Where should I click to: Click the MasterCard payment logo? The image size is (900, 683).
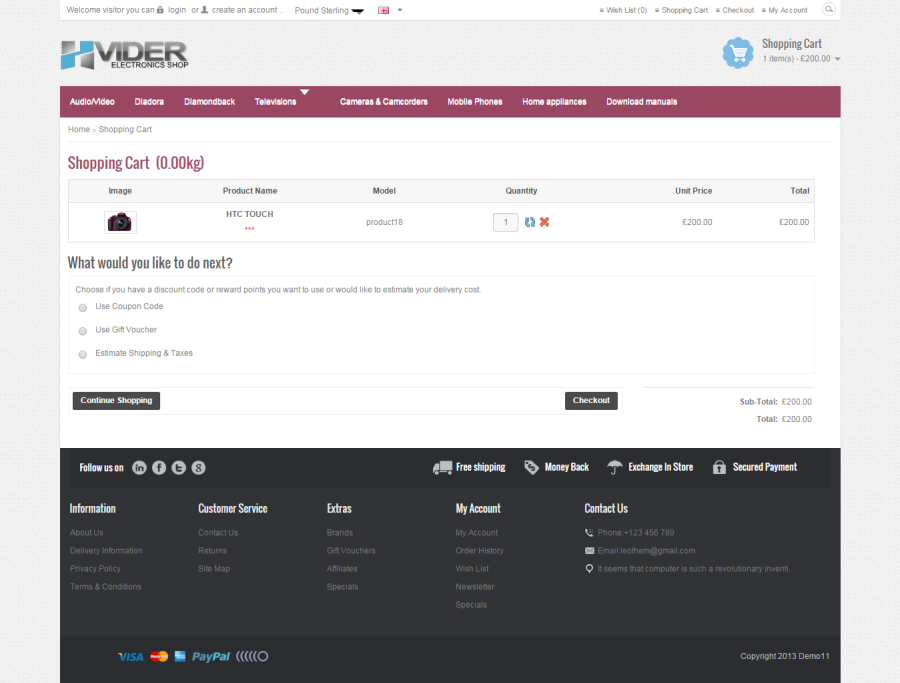pos(159,656)
